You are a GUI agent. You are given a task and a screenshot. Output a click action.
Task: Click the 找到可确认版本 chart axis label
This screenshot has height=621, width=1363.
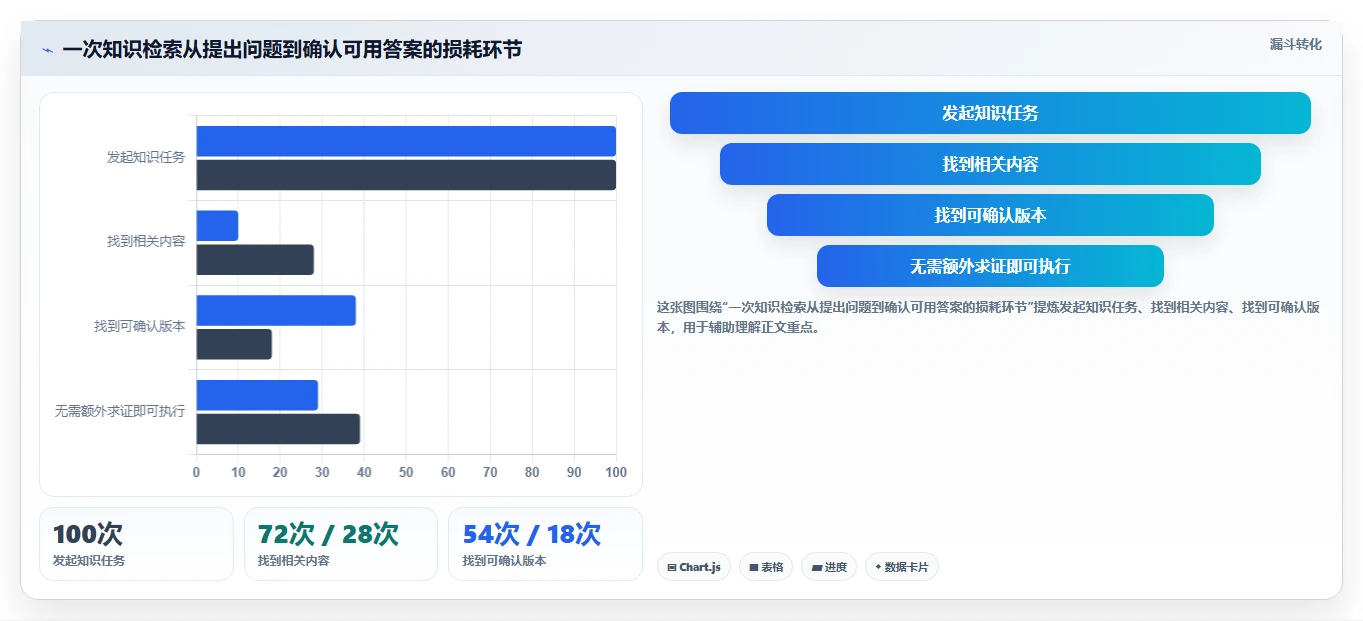pos(140,326)
